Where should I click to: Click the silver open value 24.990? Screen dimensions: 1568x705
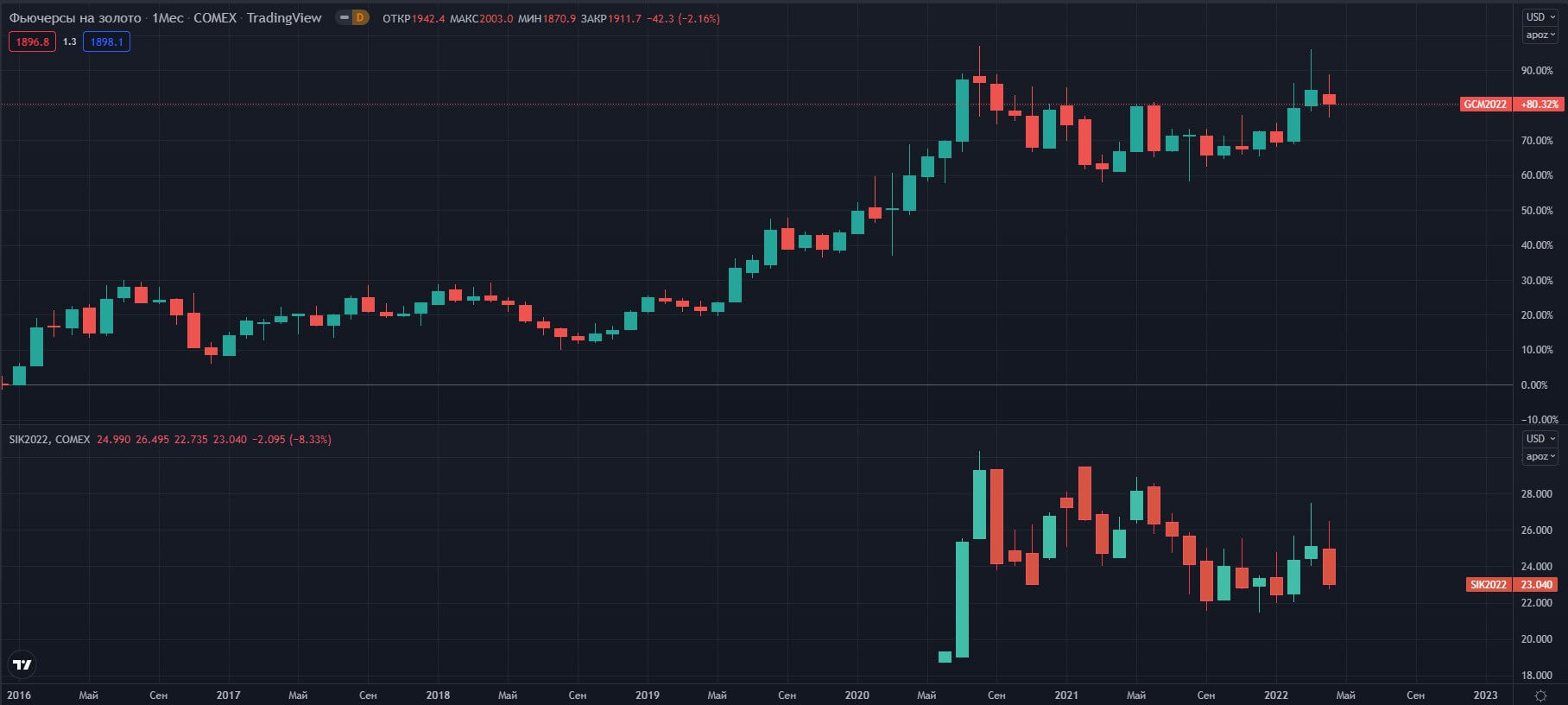(113, 439)
